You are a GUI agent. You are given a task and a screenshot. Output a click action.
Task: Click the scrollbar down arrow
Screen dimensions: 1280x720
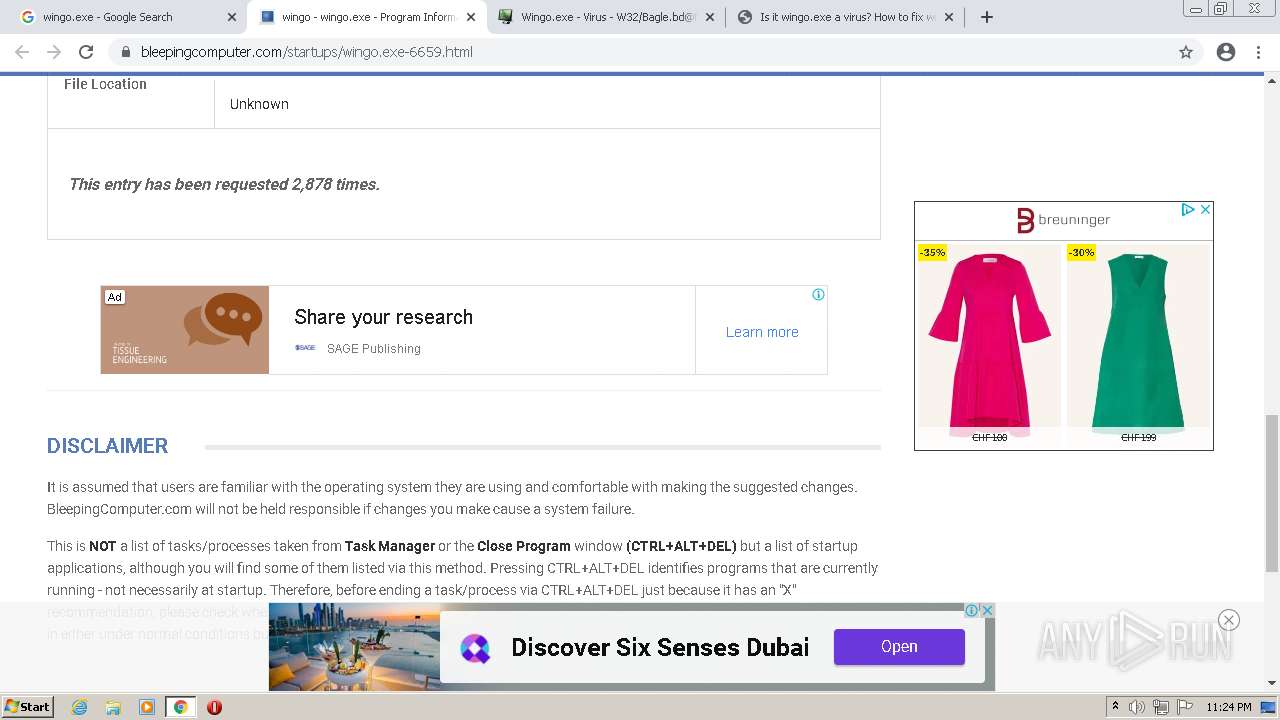(1272, 682)
